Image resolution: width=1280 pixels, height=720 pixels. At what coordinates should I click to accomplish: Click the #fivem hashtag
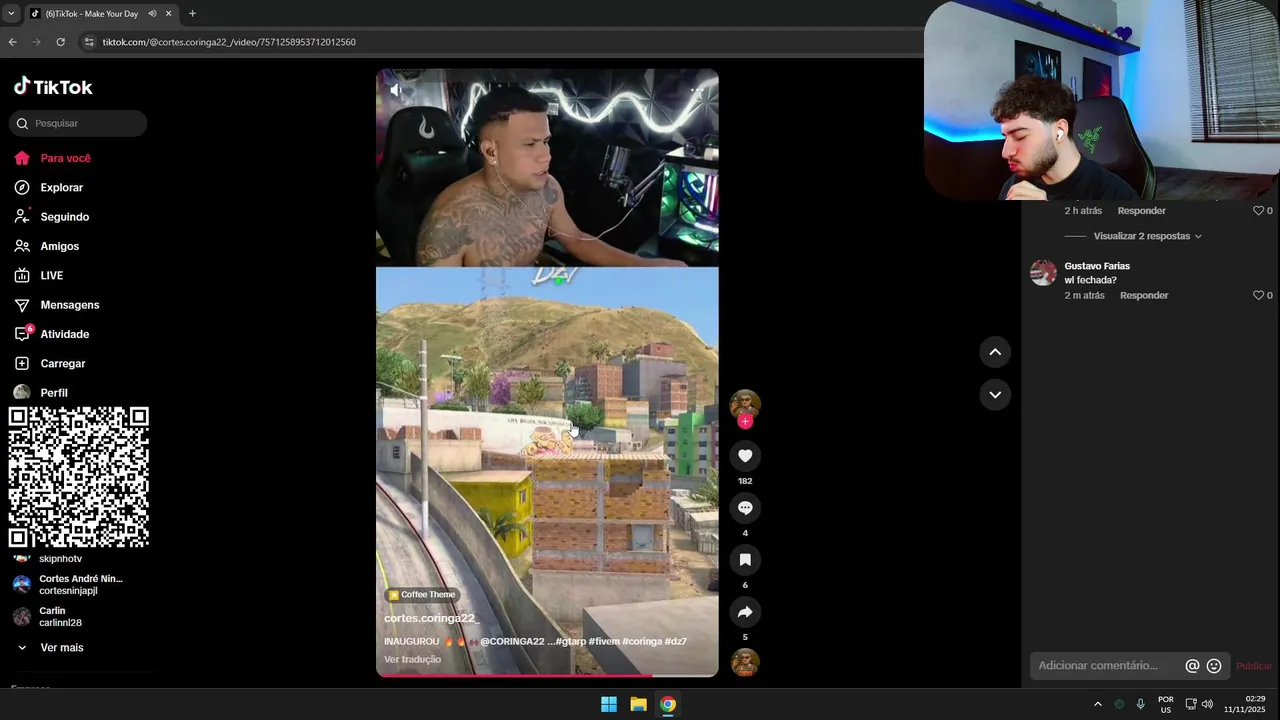604,641
